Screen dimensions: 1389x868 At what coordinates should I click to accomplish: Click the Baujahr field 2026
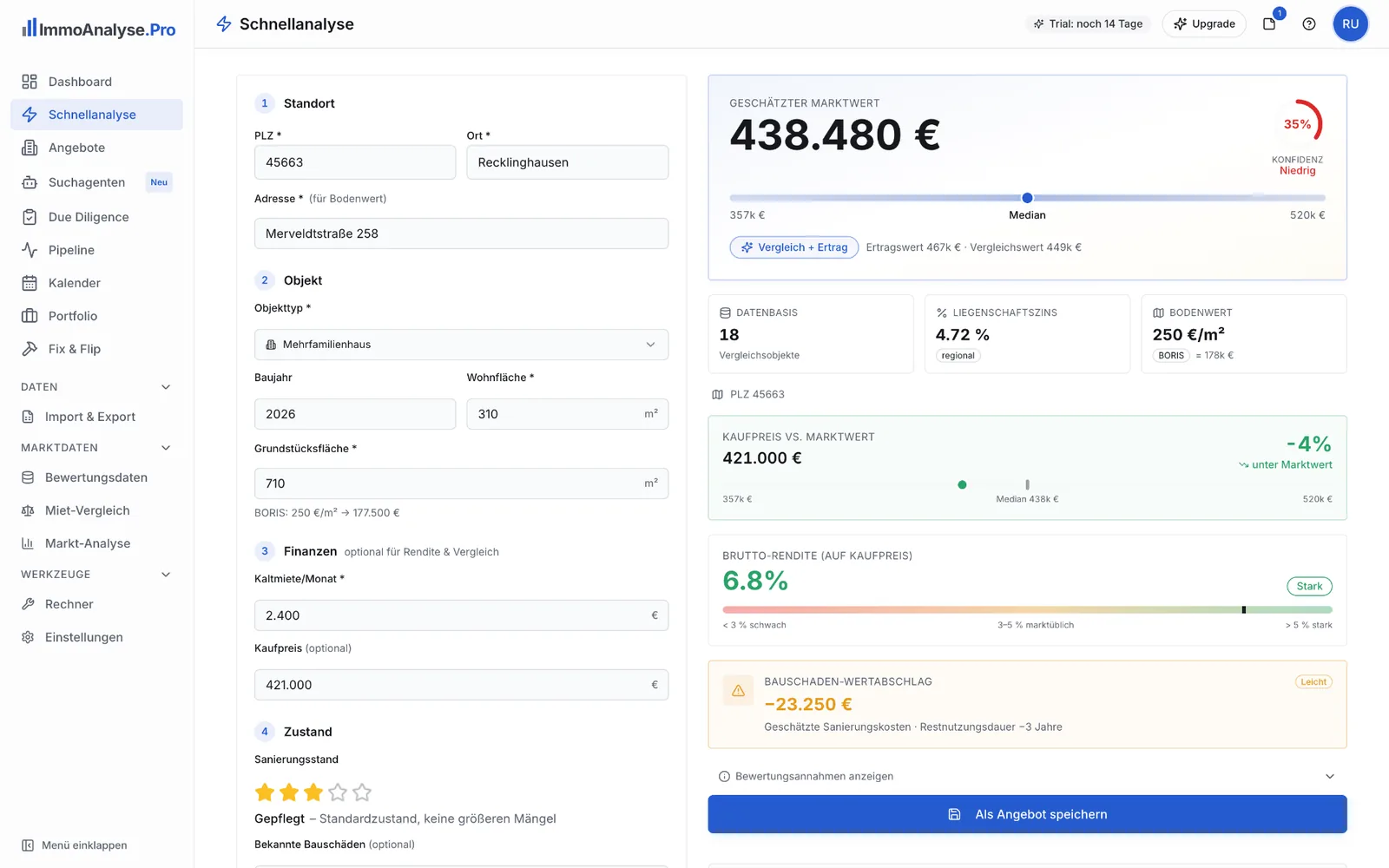coord(355,414)
